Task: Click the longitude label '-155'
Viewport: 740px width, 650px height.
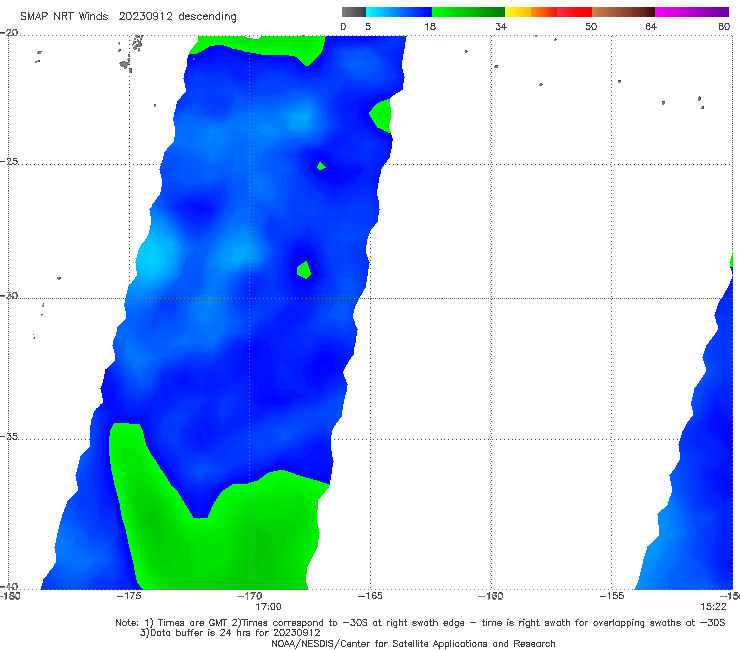Action: click(x=612, y=596)
